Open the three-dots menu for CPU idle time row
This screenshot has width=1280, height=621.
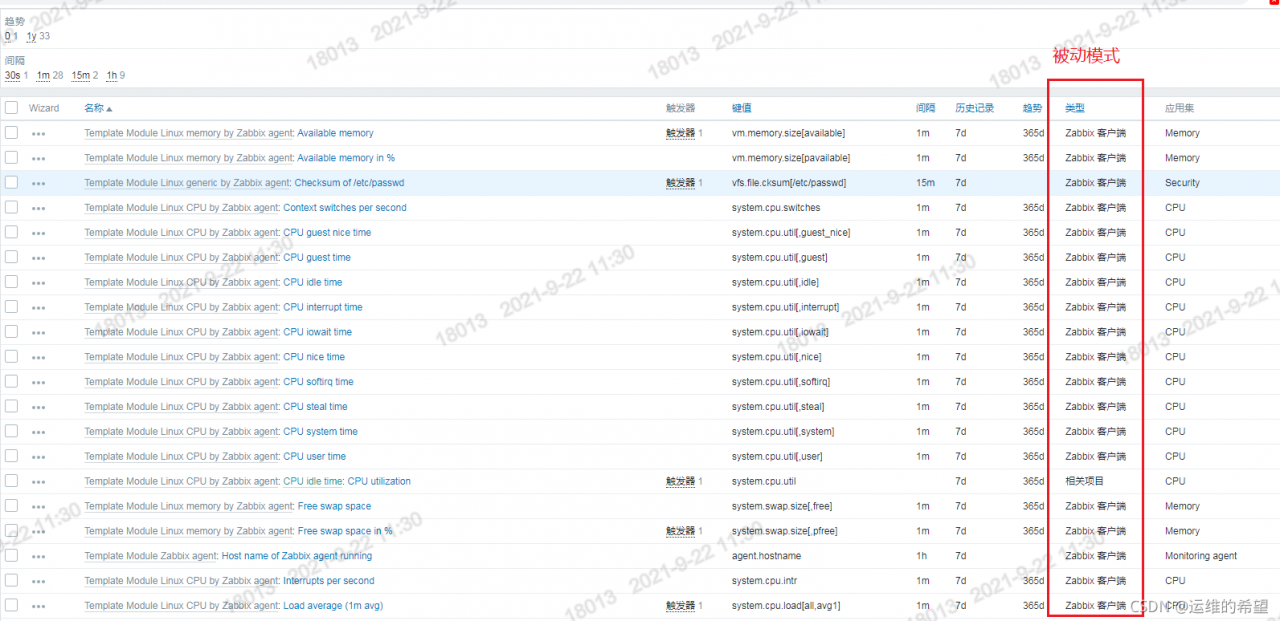pos(38,283)
